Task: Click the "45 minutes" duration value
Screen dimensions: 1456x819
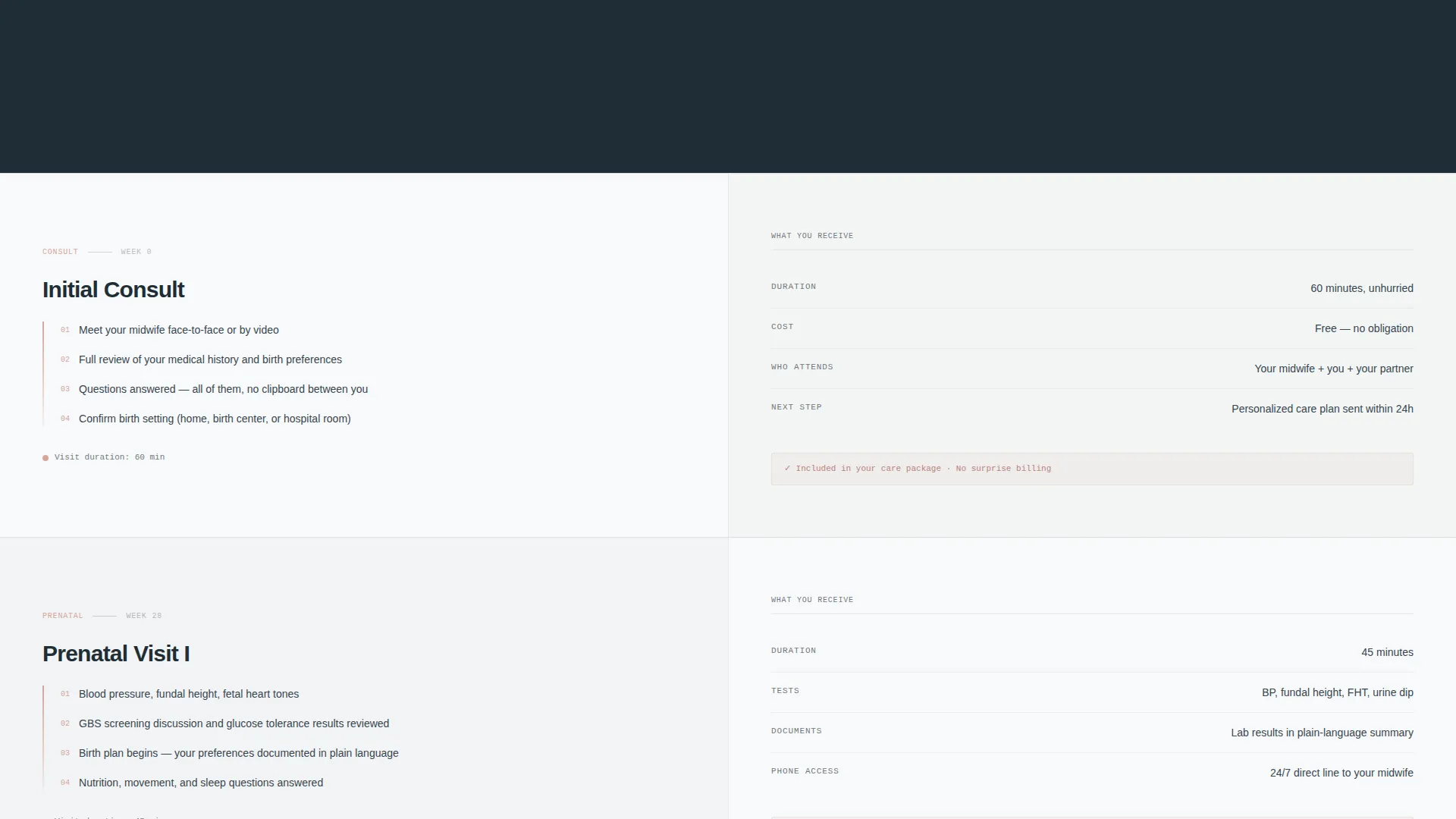Action: click(1386, 652)
